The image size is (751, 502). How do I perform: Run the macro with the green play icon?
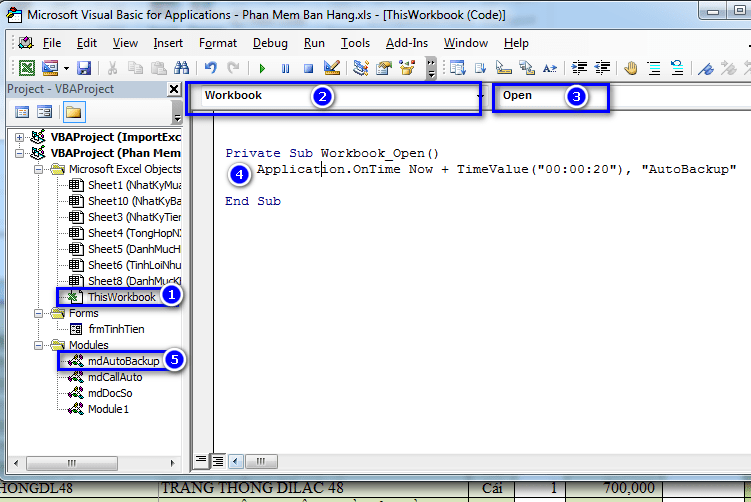coord(262,68)
